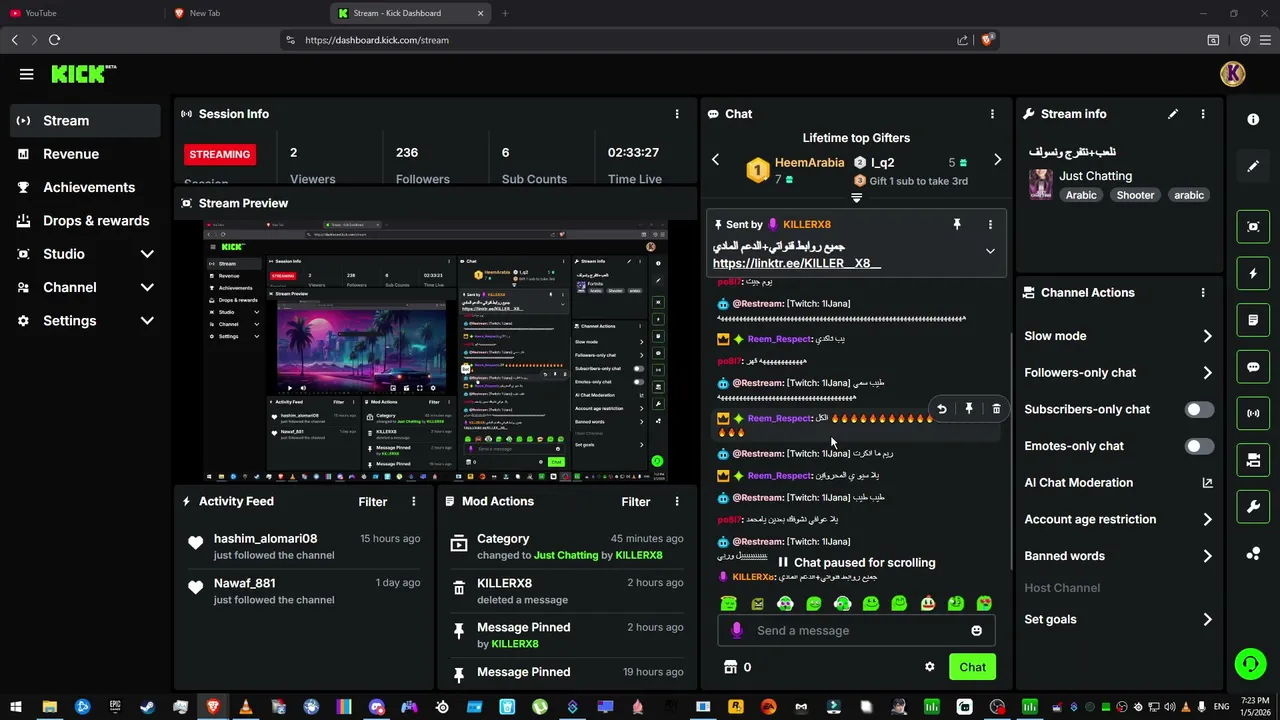Open Chat panel options menu
The width and height of the screenshot is (1280, 720).
pos(992,114)
